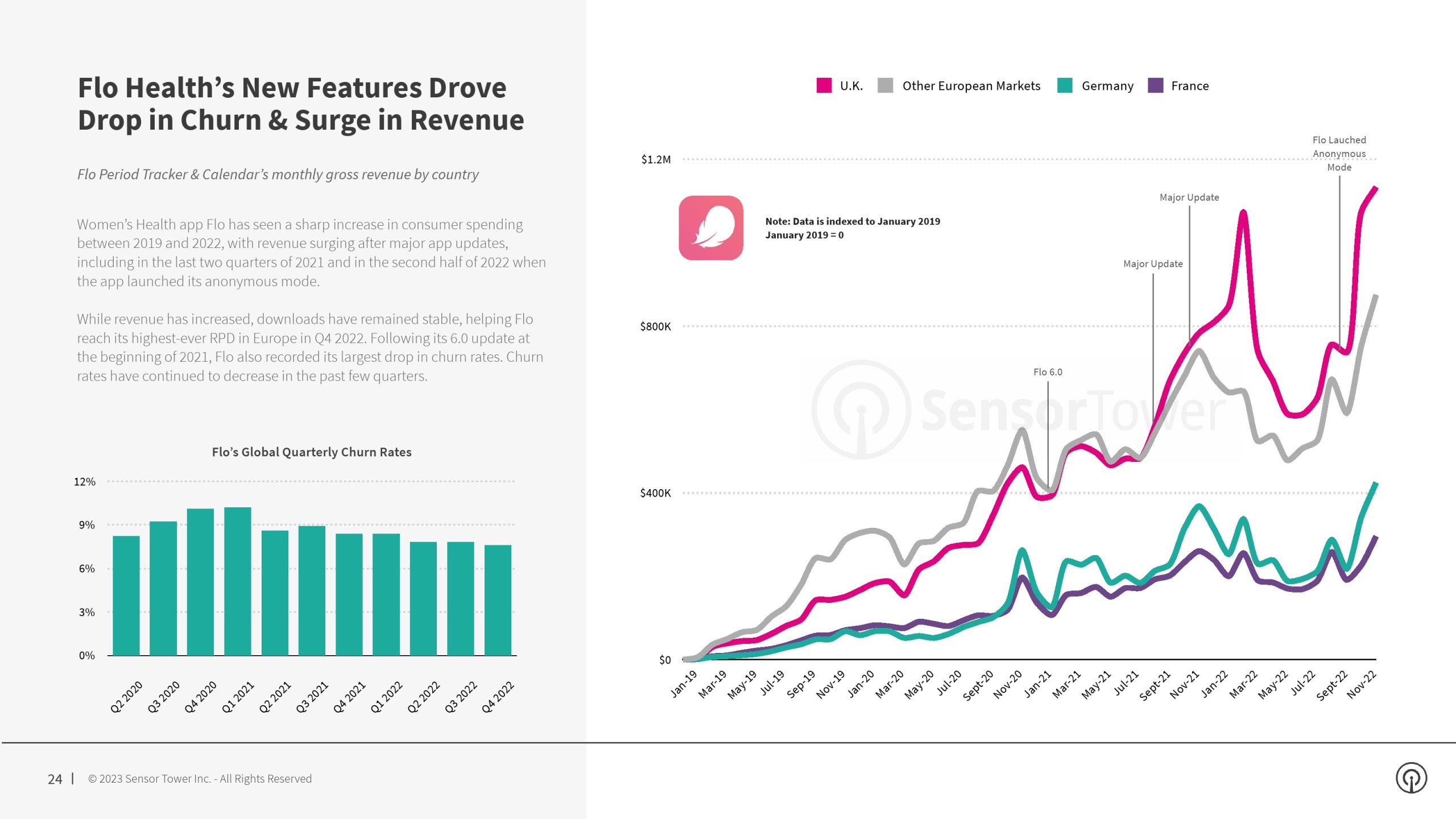
Task: Click the '$800K' revenue axis label
Action: pyautogui.click(x=655, y=326)
